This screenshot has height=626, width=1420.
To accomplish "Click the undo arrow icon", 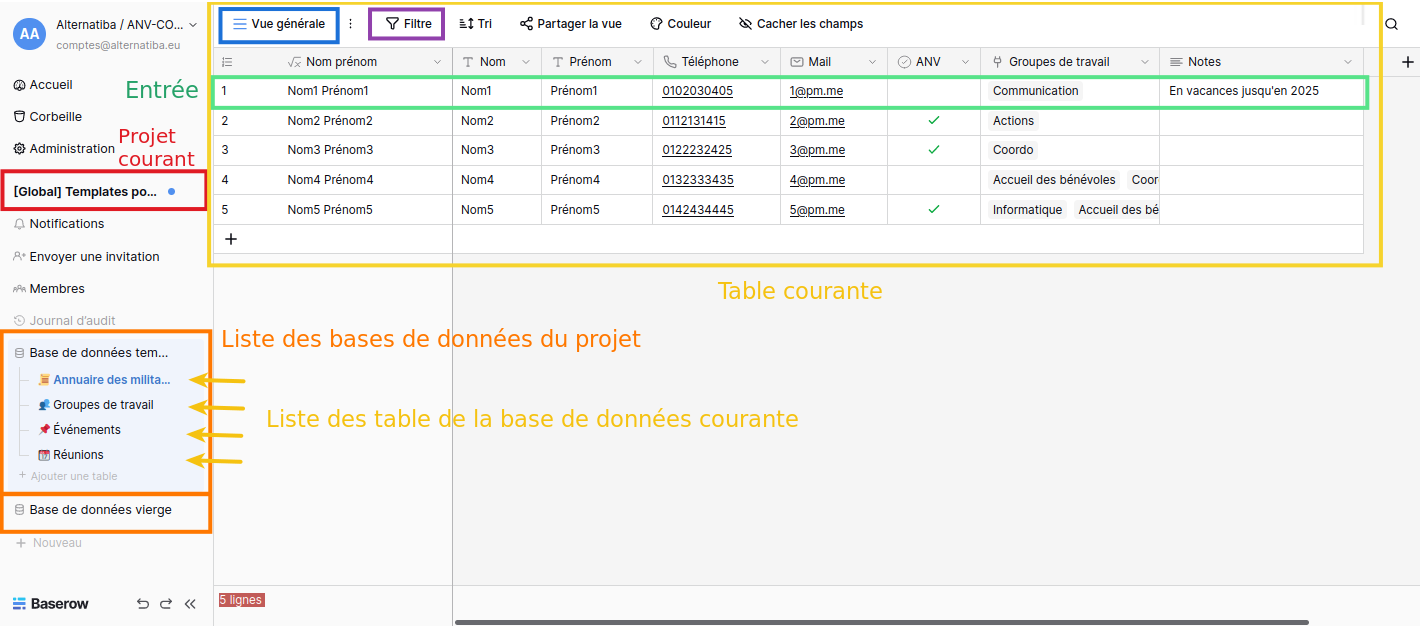I will (143, 604).
